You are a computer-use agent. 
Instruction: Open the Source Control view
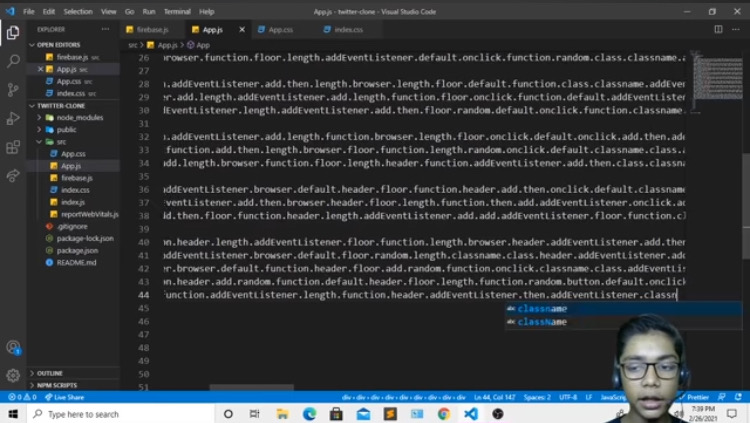coord(13,90)
